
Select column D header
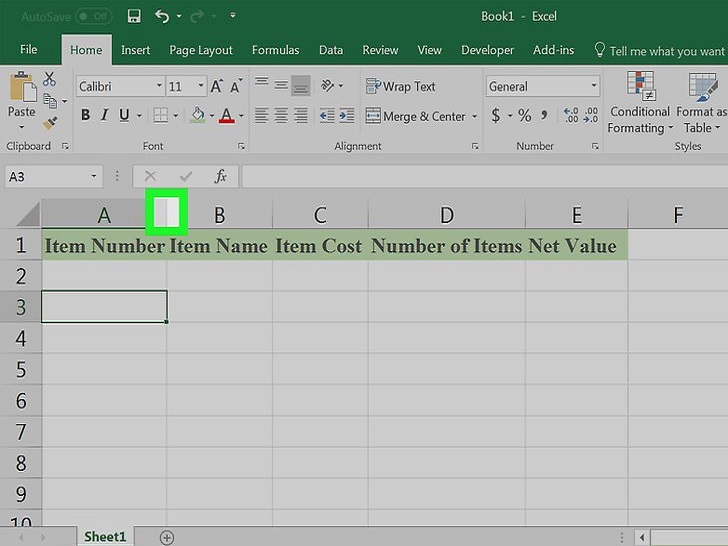click(447, 215)
